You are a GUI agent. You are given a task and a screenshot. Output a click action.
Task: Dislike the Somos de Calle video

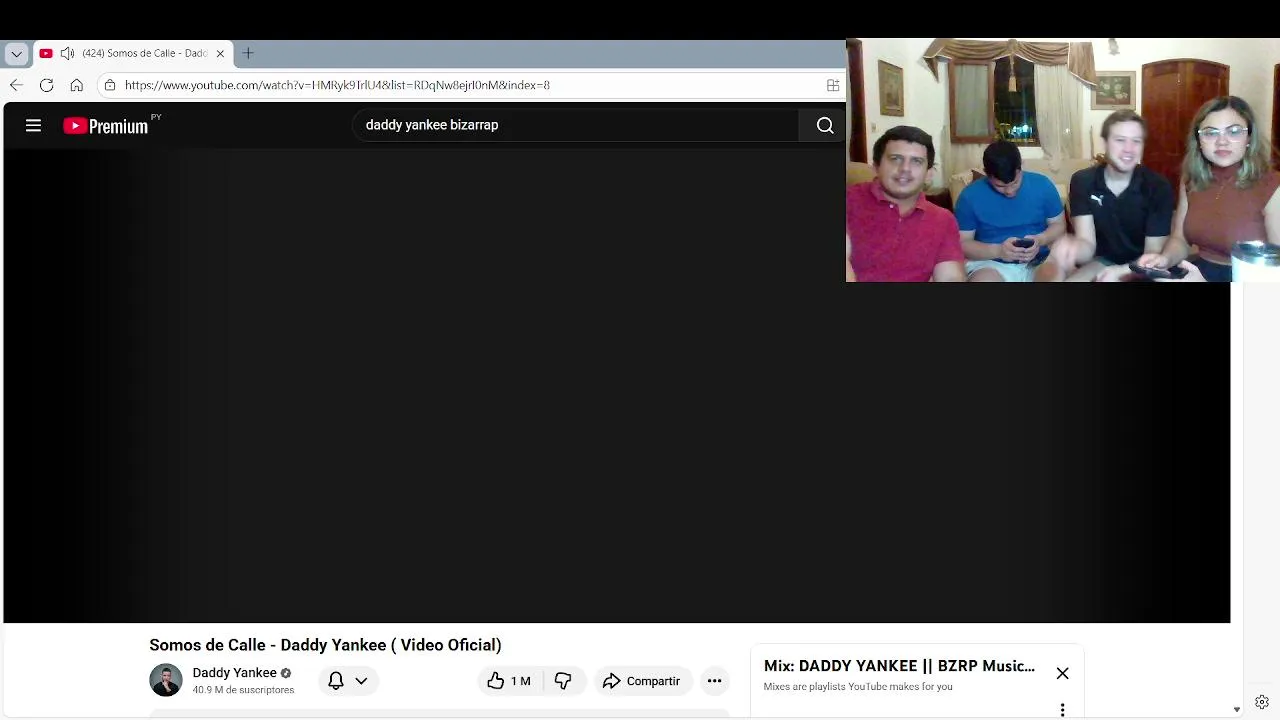pyautogui.click(x=564, y=681)
